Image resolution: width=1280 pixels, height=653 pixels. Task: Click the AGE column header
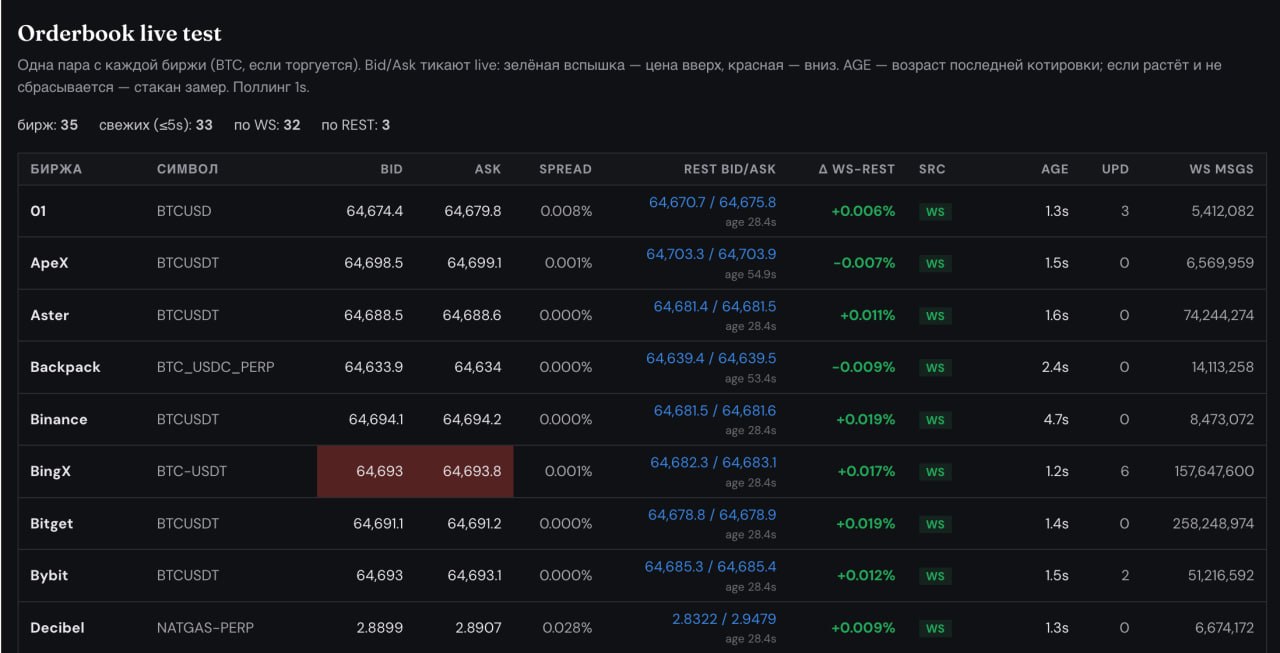1055,169
